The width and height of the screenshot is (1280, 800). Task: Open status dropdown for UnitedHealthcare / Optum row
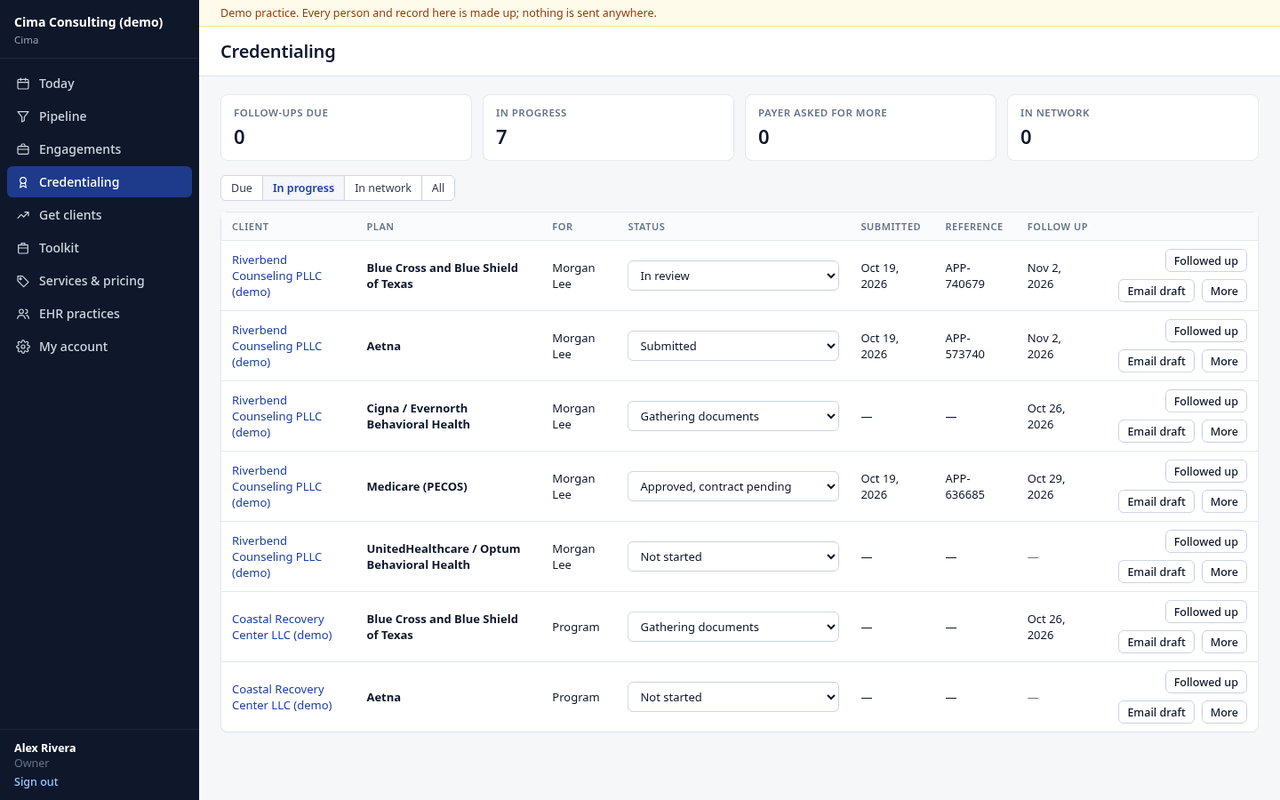pyautogui.click(x=733, y=557)
